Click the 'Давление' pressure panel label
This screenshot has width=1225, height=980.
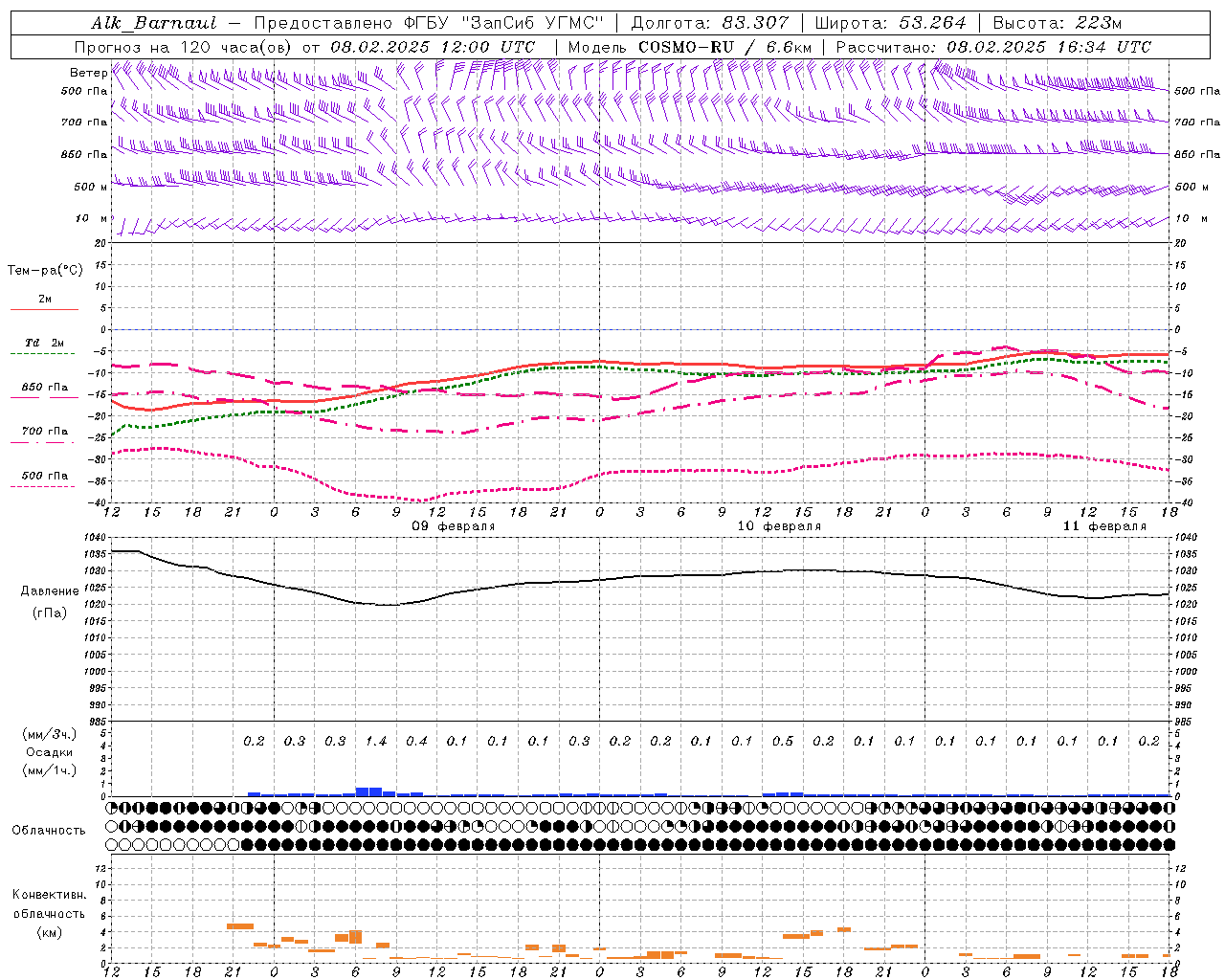click(50, 591)
